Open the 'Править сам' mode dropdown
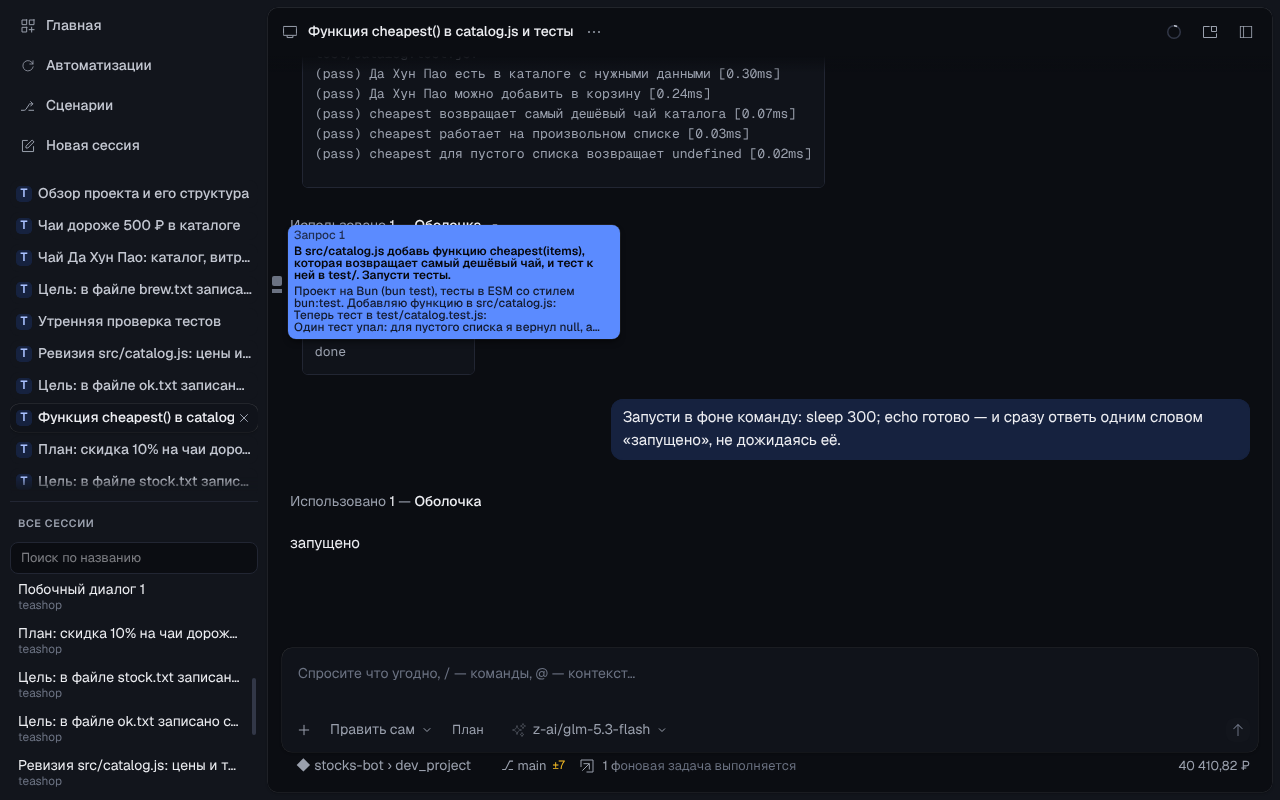Screen dimensions: 1280x800 coord(381,730)
